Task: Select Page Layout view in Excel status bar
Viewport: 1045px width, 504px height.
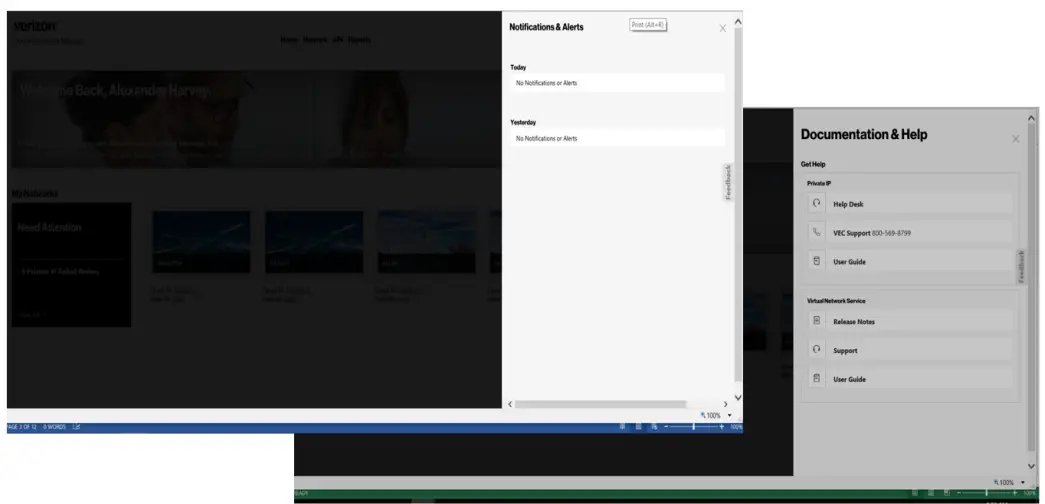Action: [931, 493]
